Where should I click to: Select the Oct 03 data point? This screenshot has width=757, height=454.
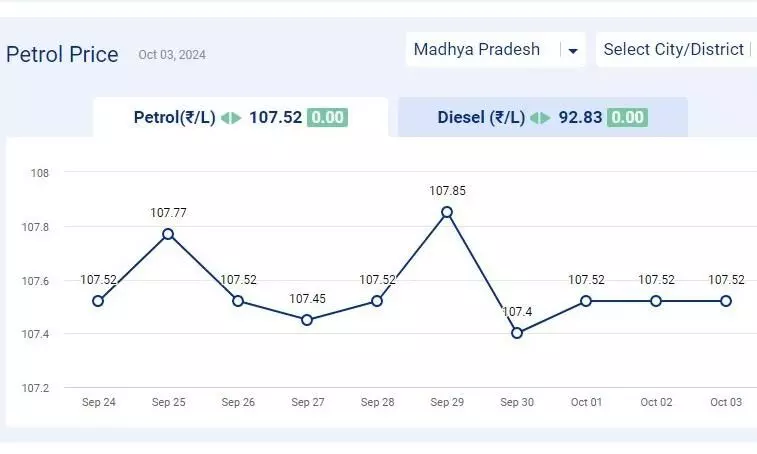point(726,301)
